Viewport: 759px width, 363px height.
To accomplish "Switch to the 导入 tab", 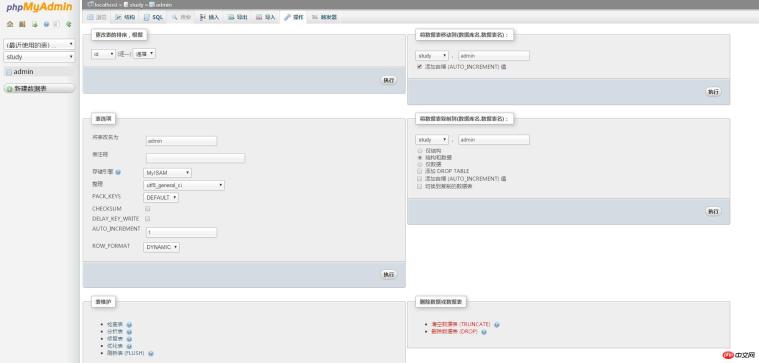I will tap(266, 17).
